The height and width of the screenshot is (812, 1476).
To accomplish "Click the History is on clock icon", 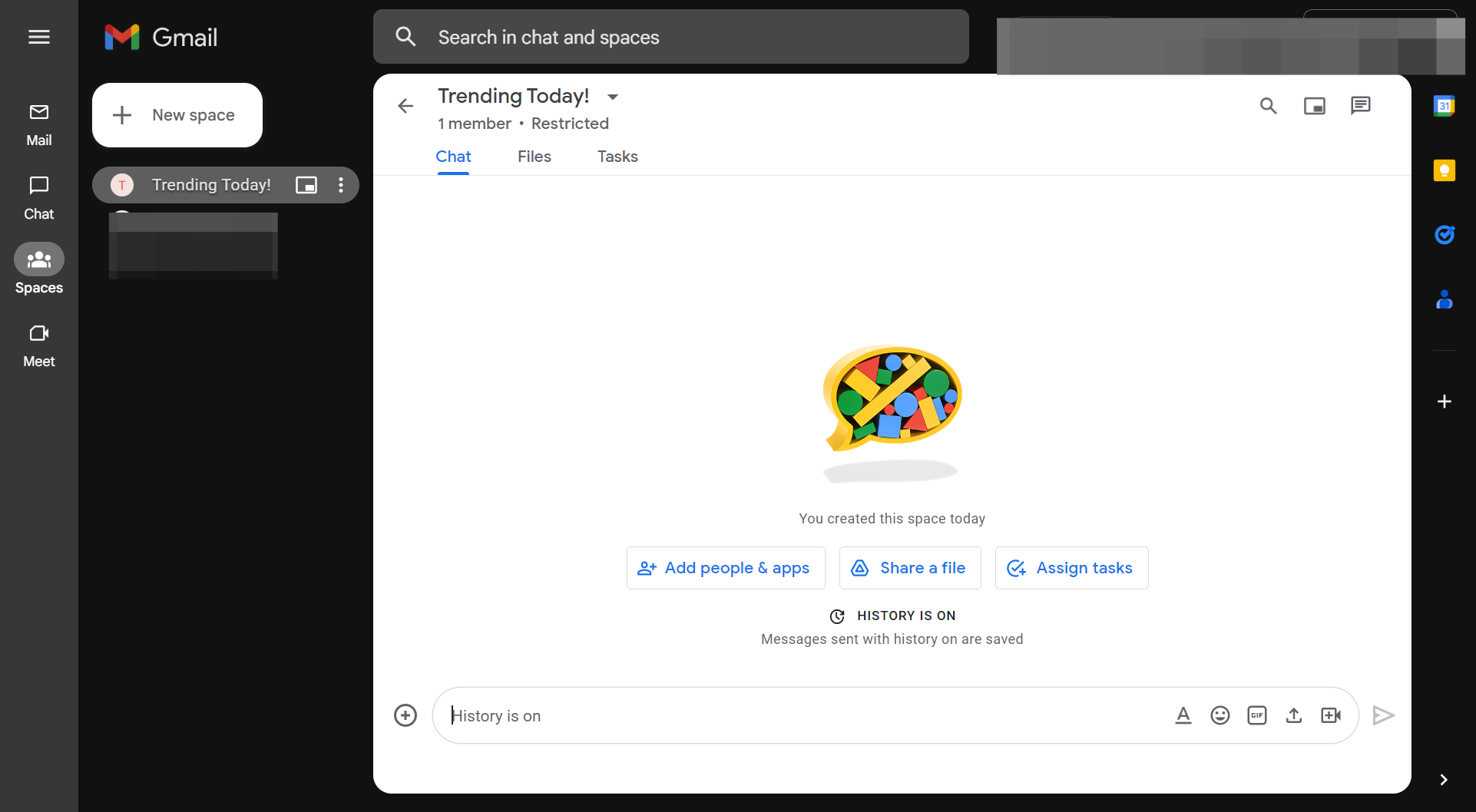I will click(837, 616).
